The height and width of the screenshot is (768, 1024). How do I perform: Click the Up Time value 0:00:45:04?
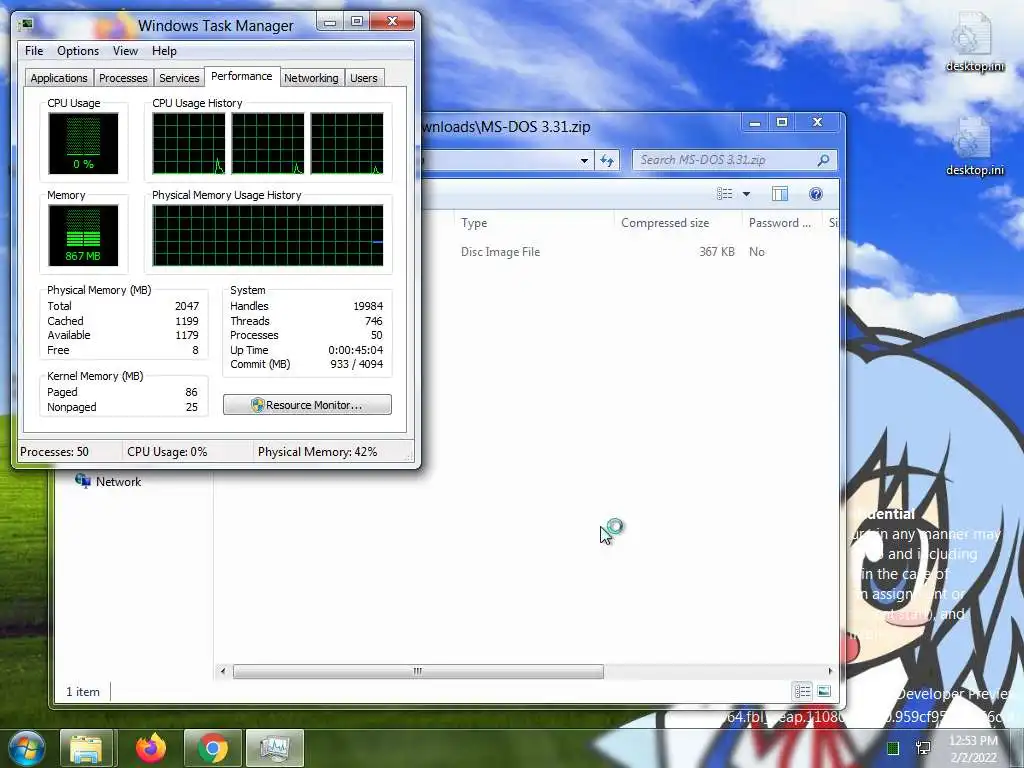click(x=355, y=350)
